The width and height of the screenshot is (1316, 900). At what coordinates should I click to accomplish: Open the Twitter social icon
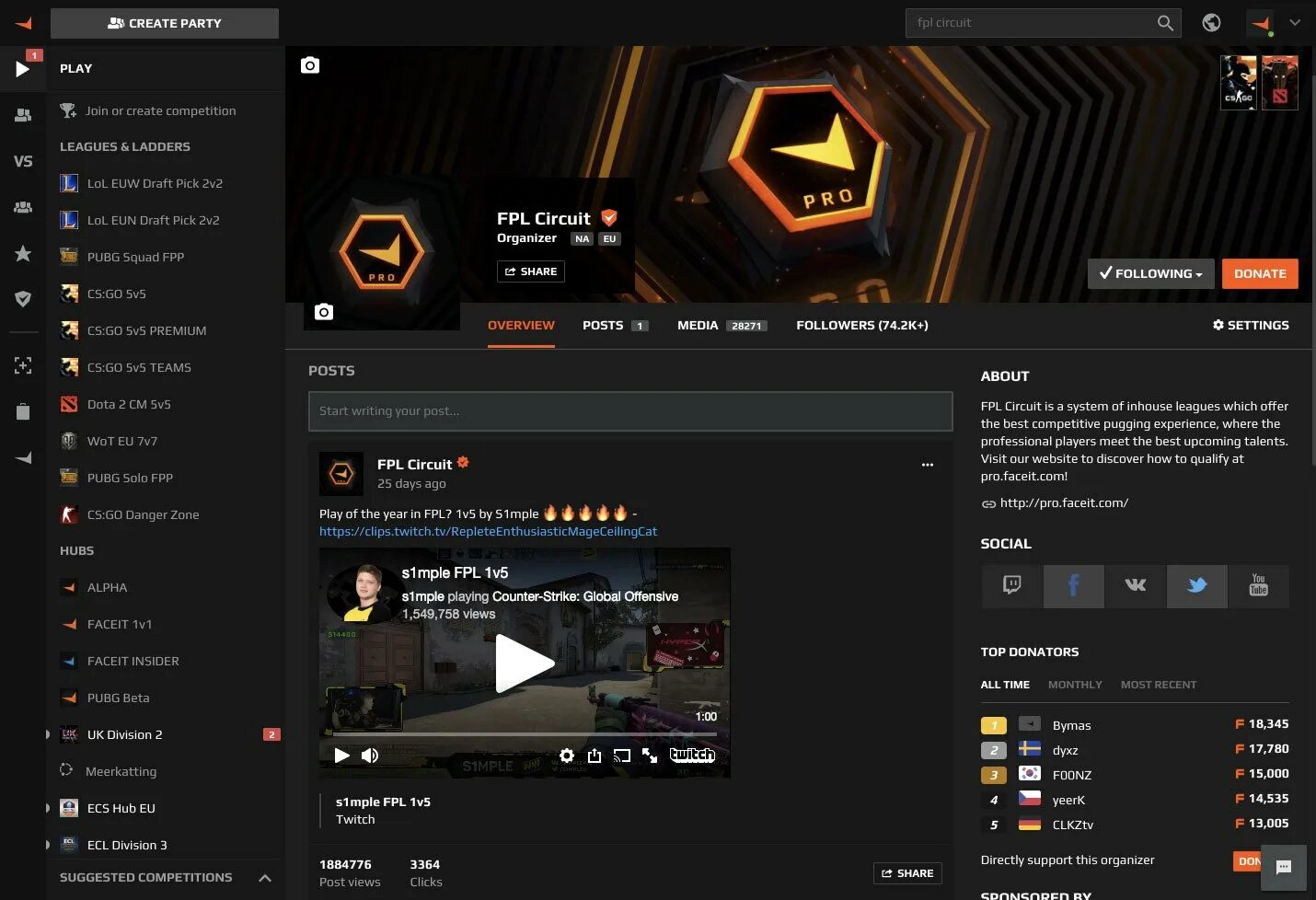pyautogui.click(x=1196, y=586)
